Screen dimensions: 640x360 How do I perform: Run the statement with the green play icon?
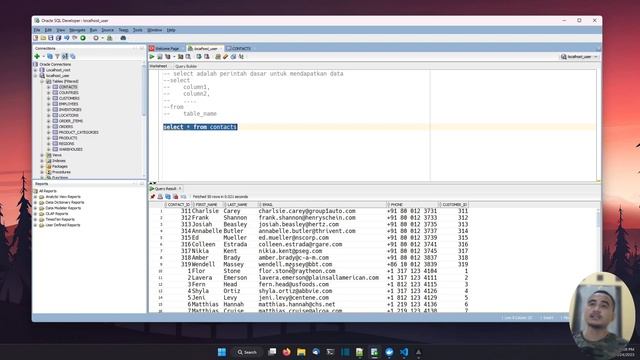(x=152, y=57)
